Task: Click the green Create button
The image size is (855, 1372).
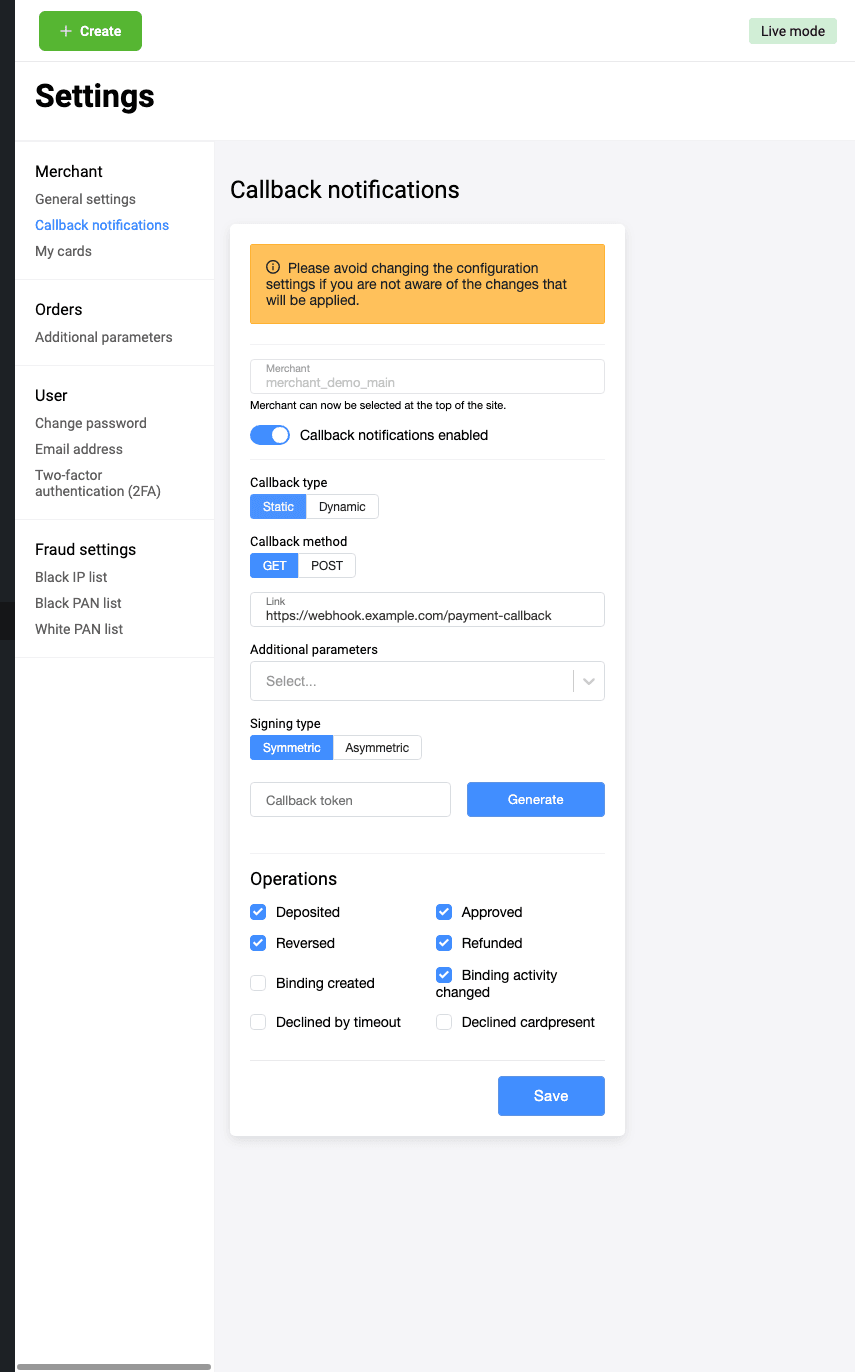Action: [90, 31]
